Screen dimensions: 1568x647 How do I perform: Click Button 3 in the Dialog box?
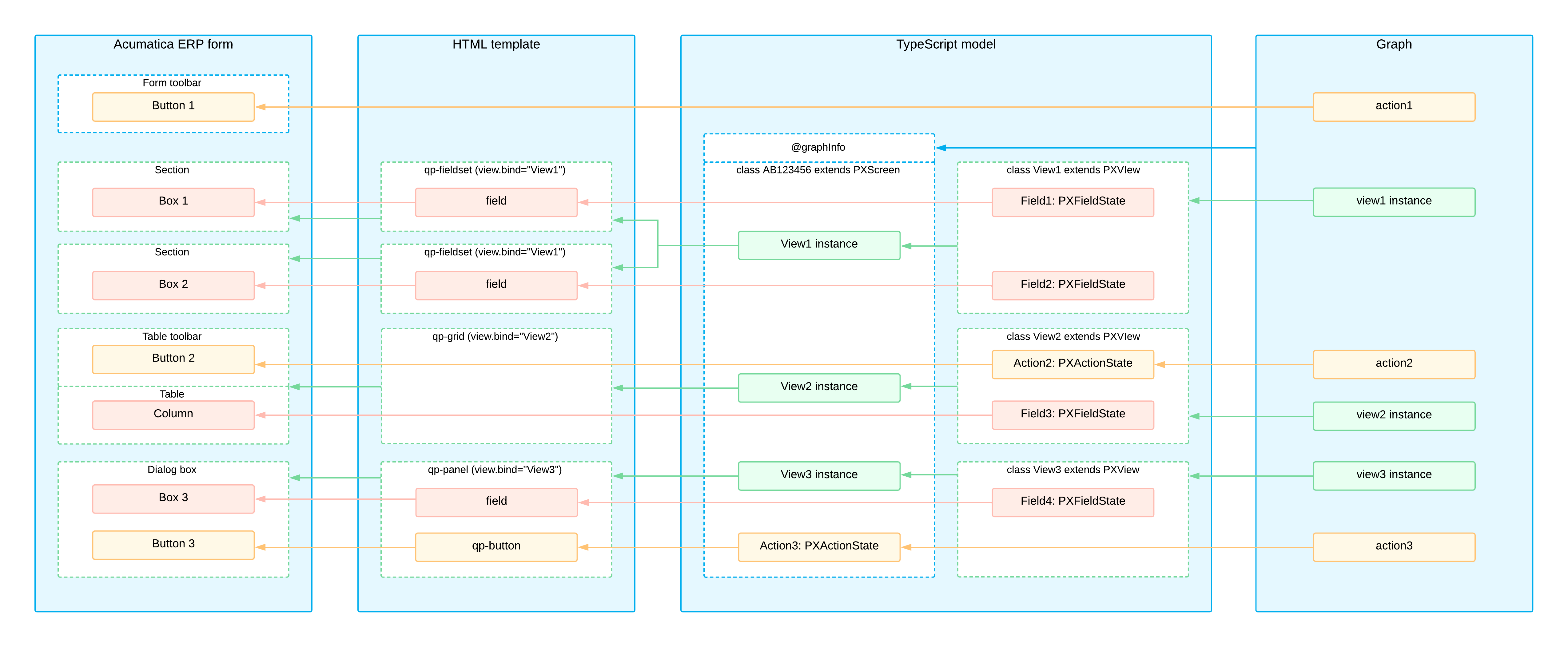pyautogui.click(x=173, y=545)
